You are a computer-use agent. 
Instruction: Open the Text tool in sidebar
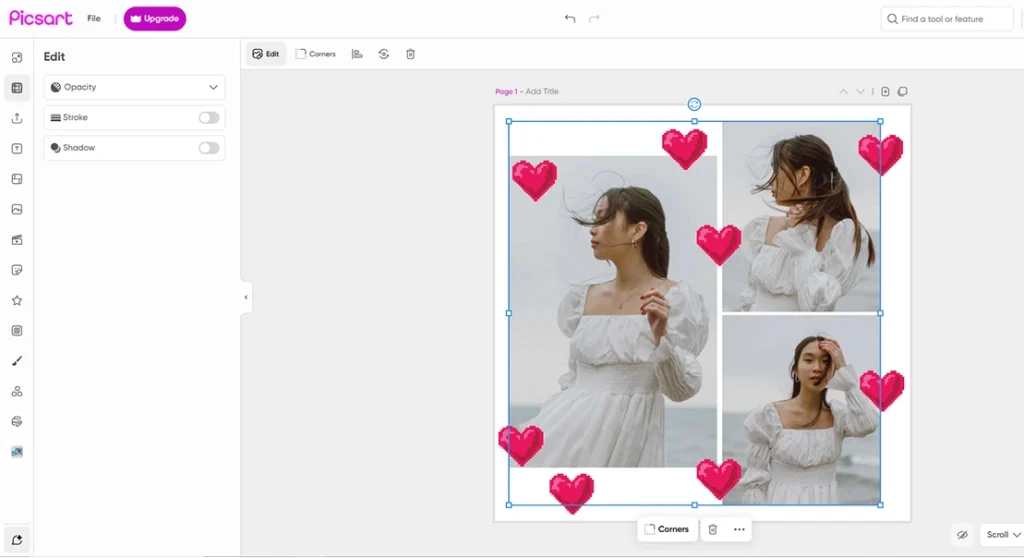pos(17,148)
